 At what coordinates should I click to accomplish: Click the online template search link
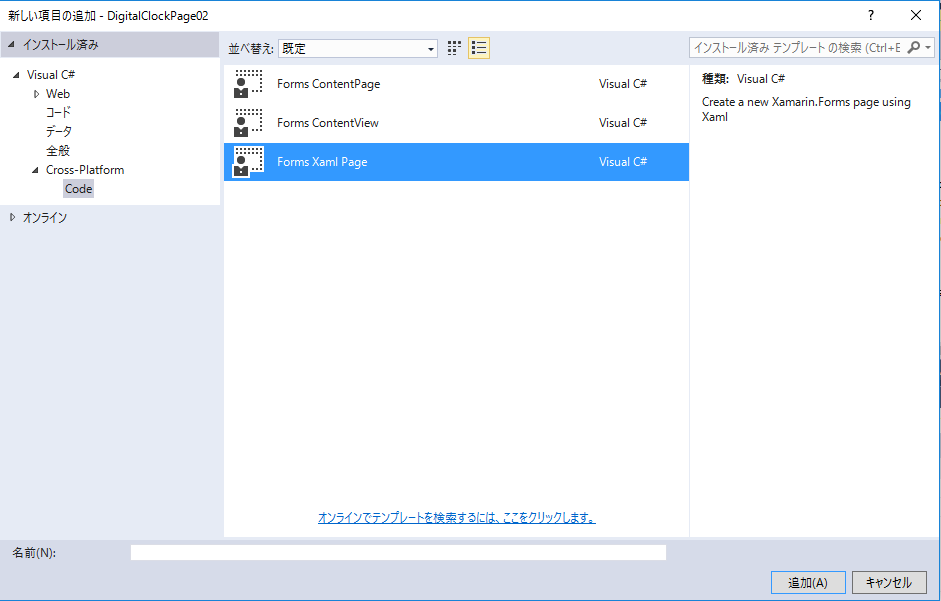456,517
